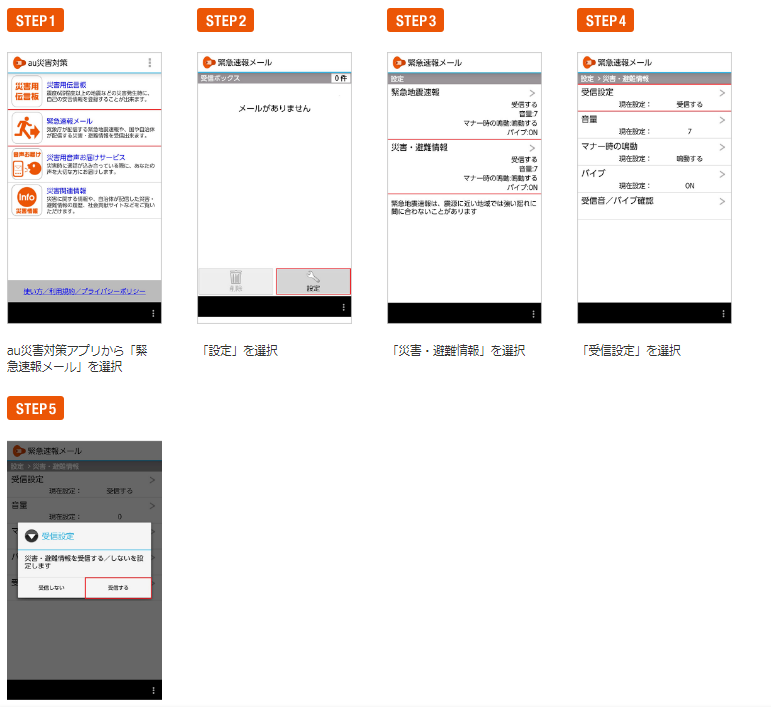Select 緊急地震速報 row title in Step 3
Image resolution: width=771 pixels, height=707 pixels.
(x=415, y=92)
